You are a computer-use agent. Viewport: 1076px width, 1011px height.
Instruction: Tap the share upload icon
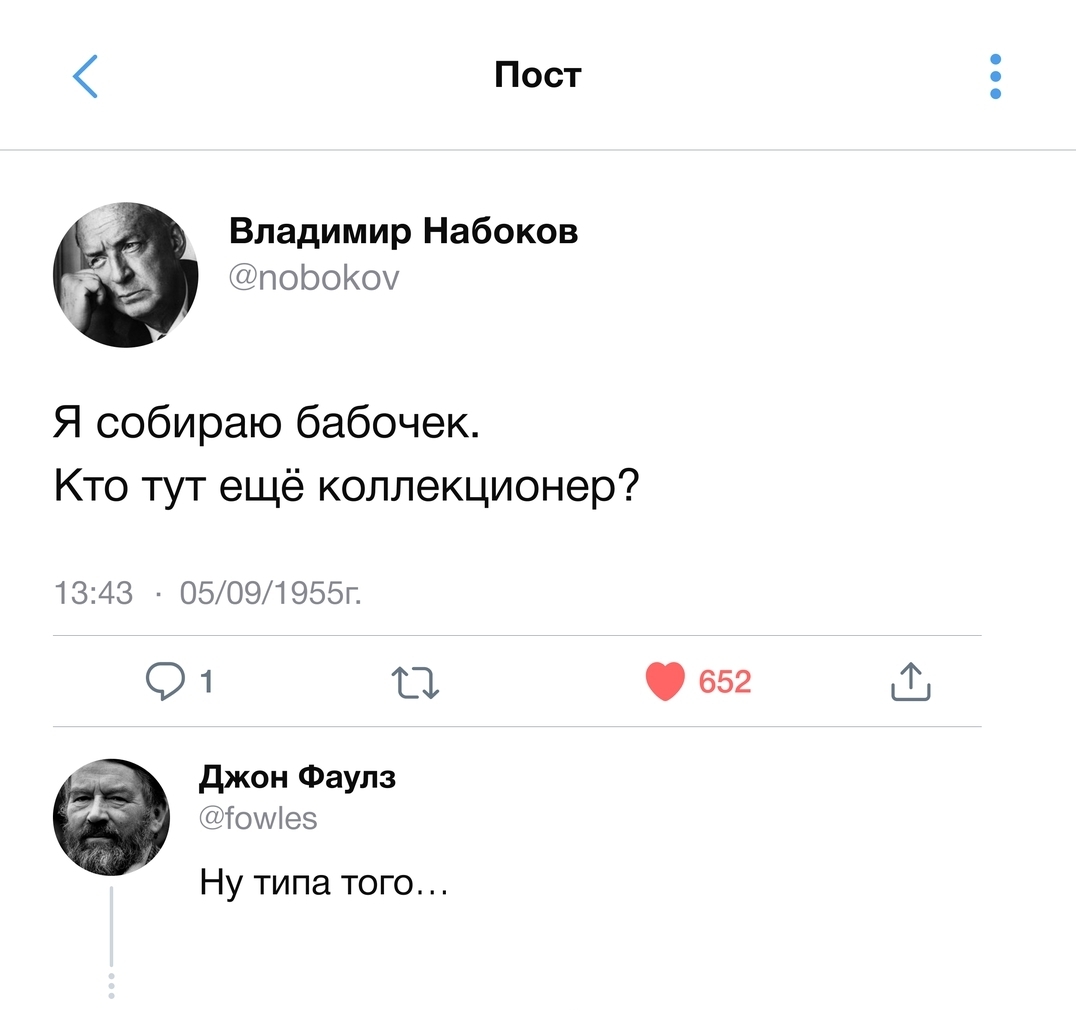tap(909, 682)
